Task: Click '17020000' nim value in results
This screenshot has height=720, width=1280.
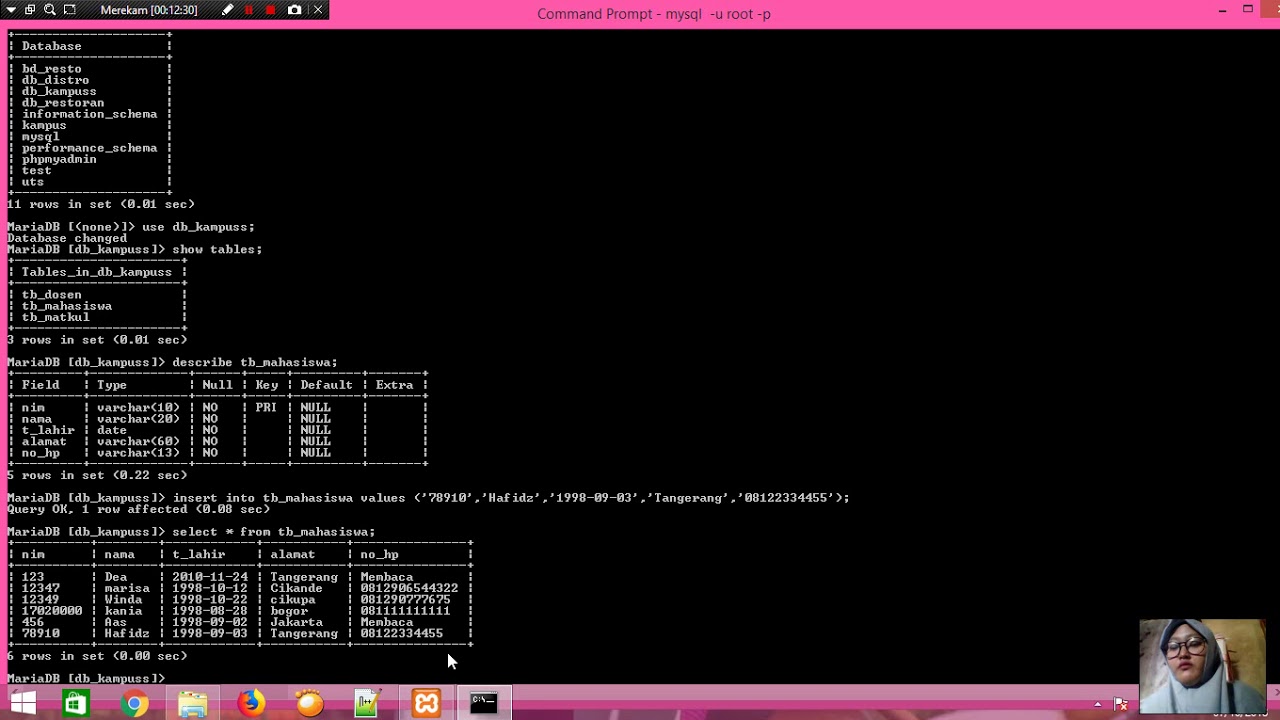Action: click(x=52, y=611)
